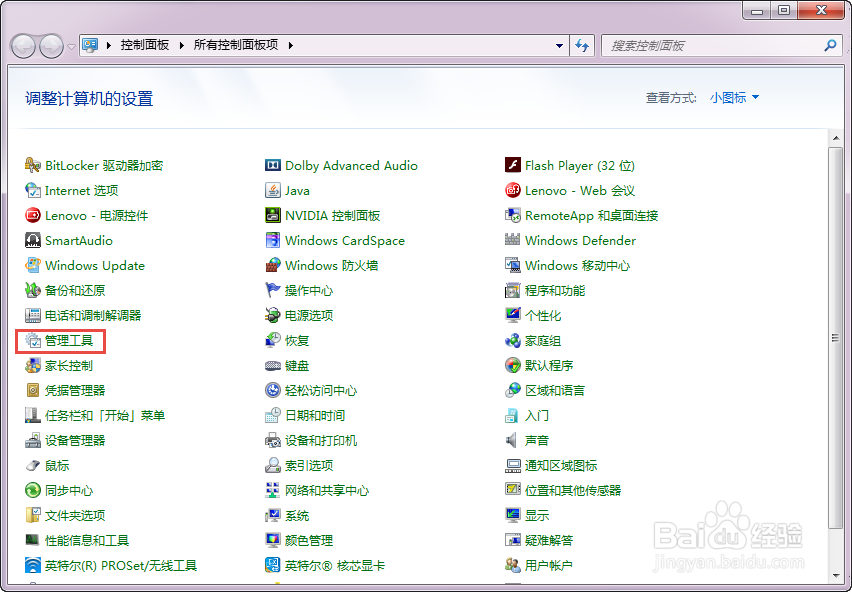852x592 pixels.
Task: Click the Dolby Advanced Audio icon
Action: click(x=273, y=165)
